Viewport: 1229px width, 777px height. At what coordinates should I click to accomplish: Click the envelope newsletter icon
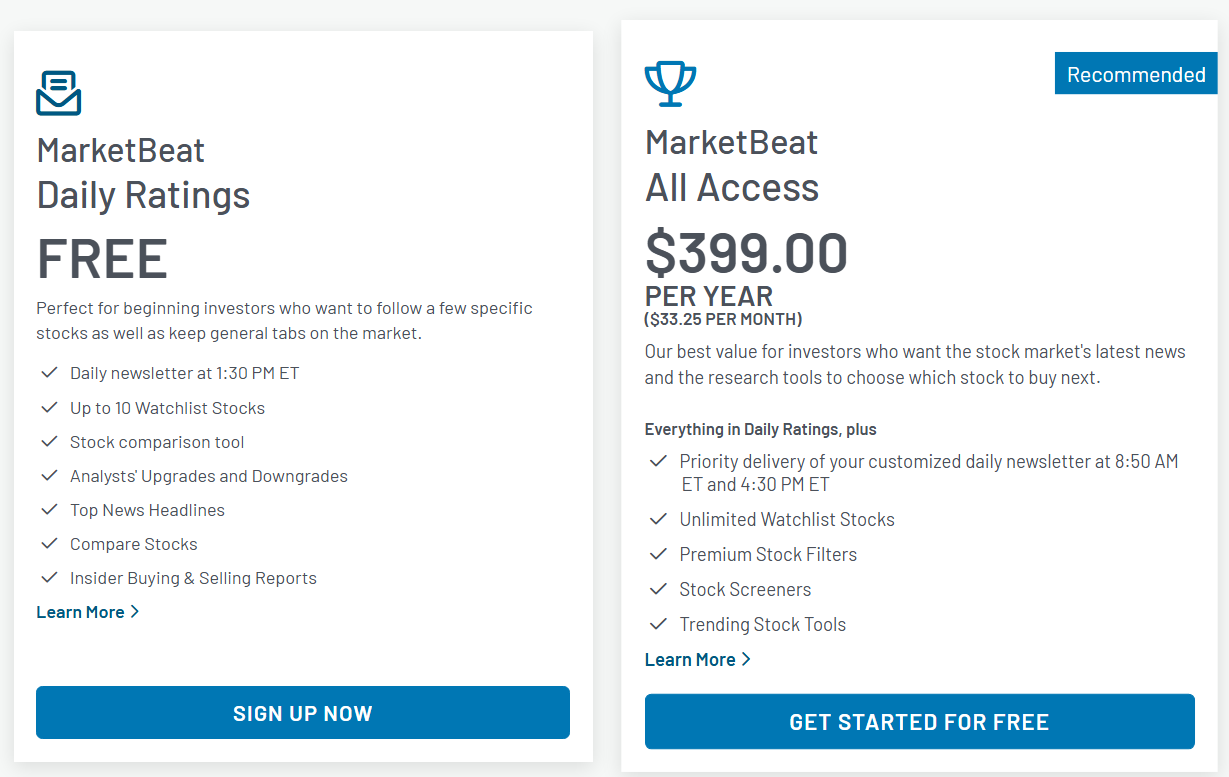pyautogui.click(x=58, y=93)
